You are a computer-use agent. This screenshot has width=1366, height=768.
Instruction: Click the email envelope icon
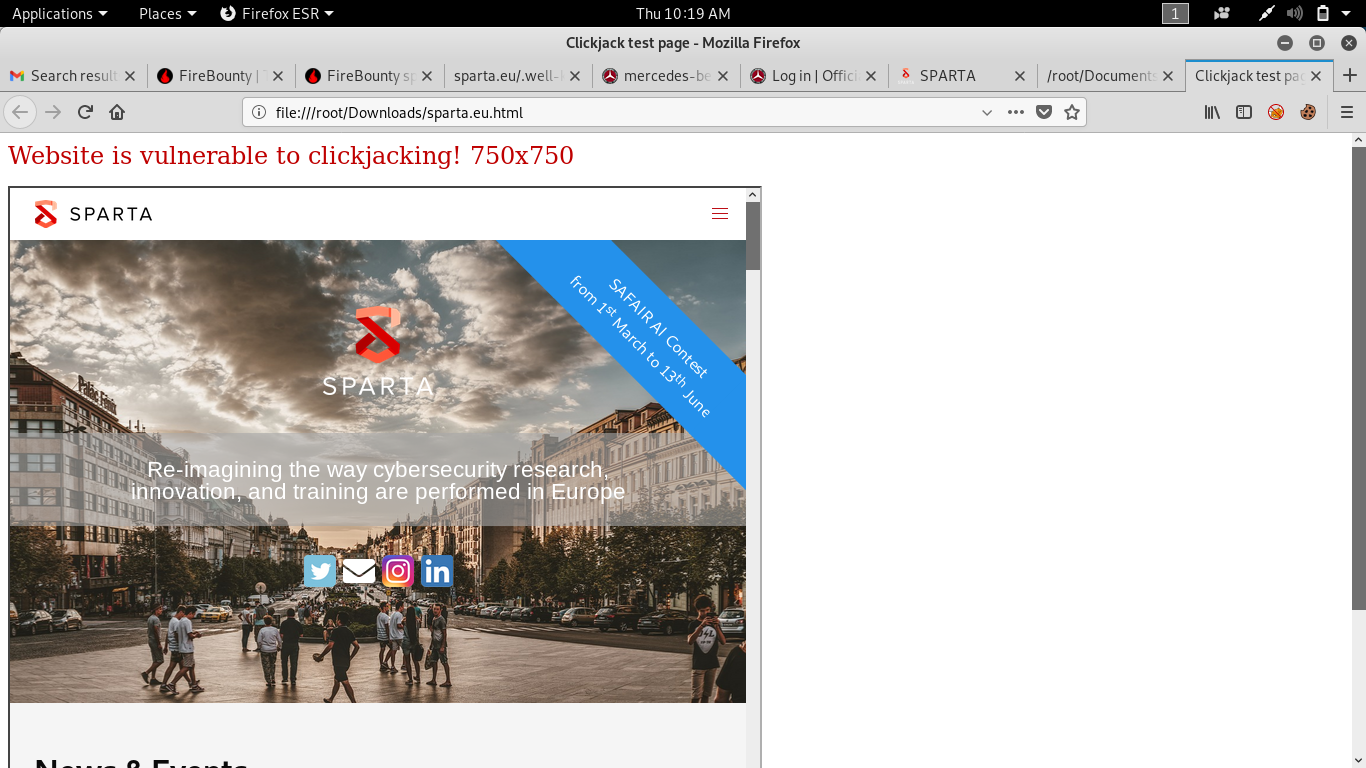tap(359, 571)
